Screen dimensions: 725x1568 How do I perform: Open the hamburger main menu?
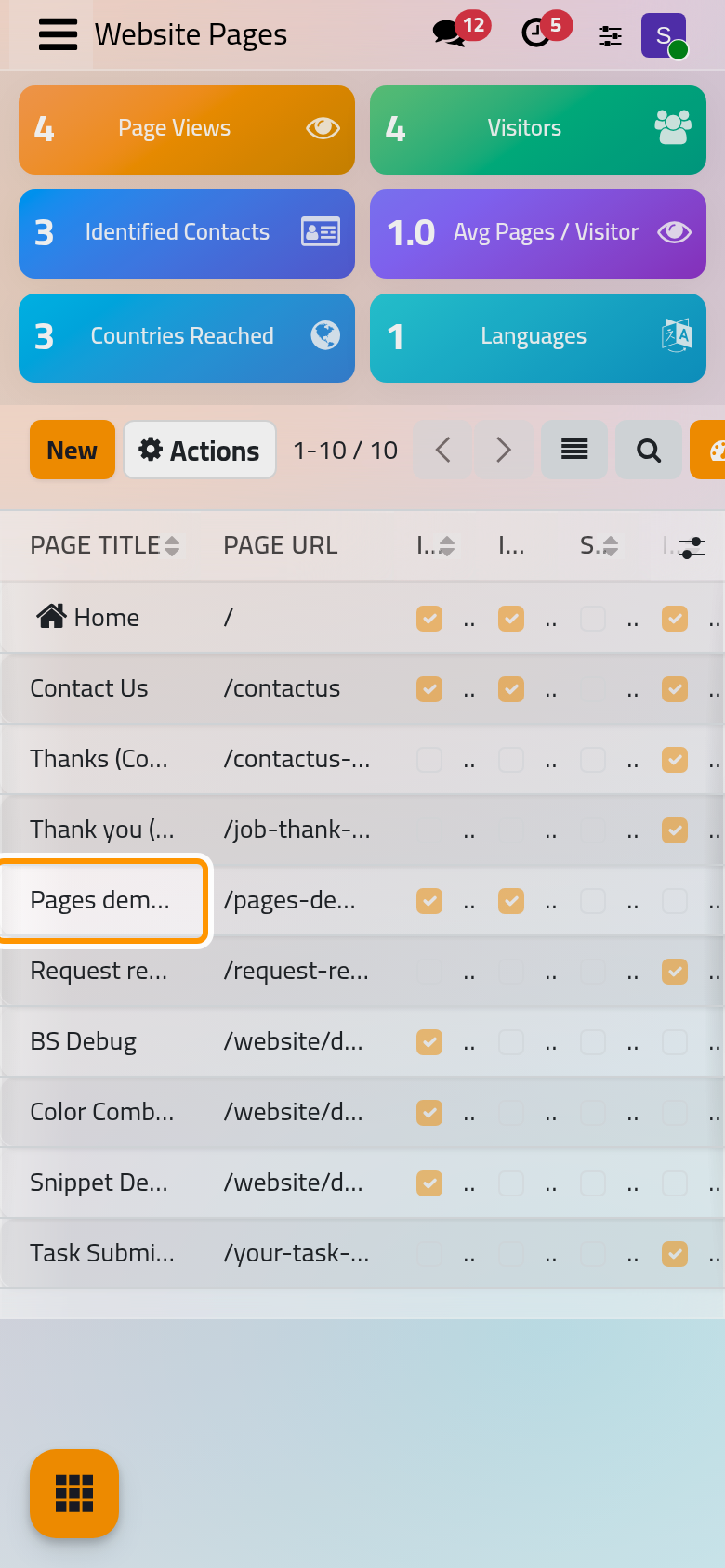click(x=58, y=34)
